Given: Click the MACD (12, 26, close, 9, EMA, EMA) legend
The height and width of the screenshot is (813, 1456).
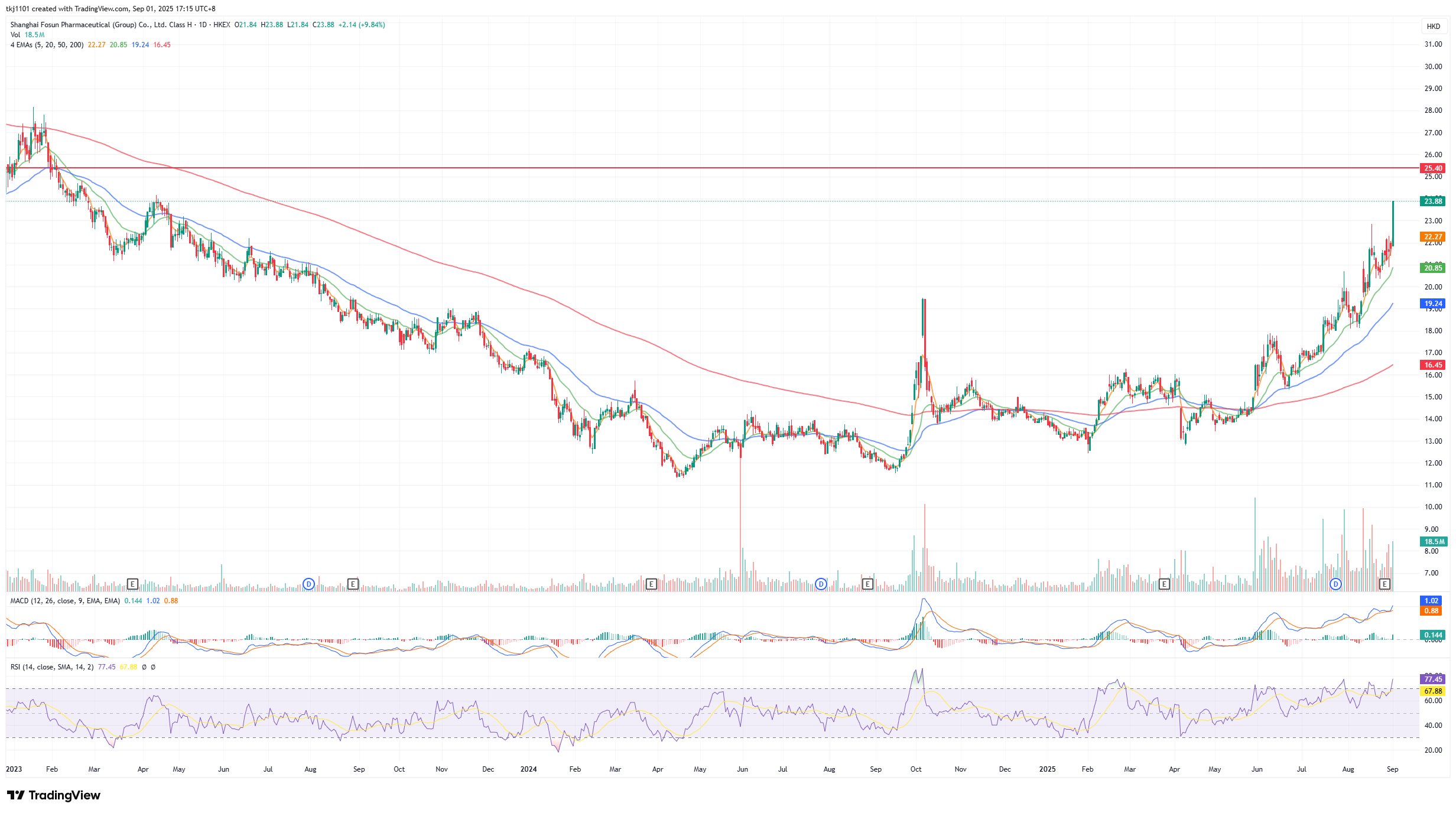Looking at the screenshot, I should 65,601.
